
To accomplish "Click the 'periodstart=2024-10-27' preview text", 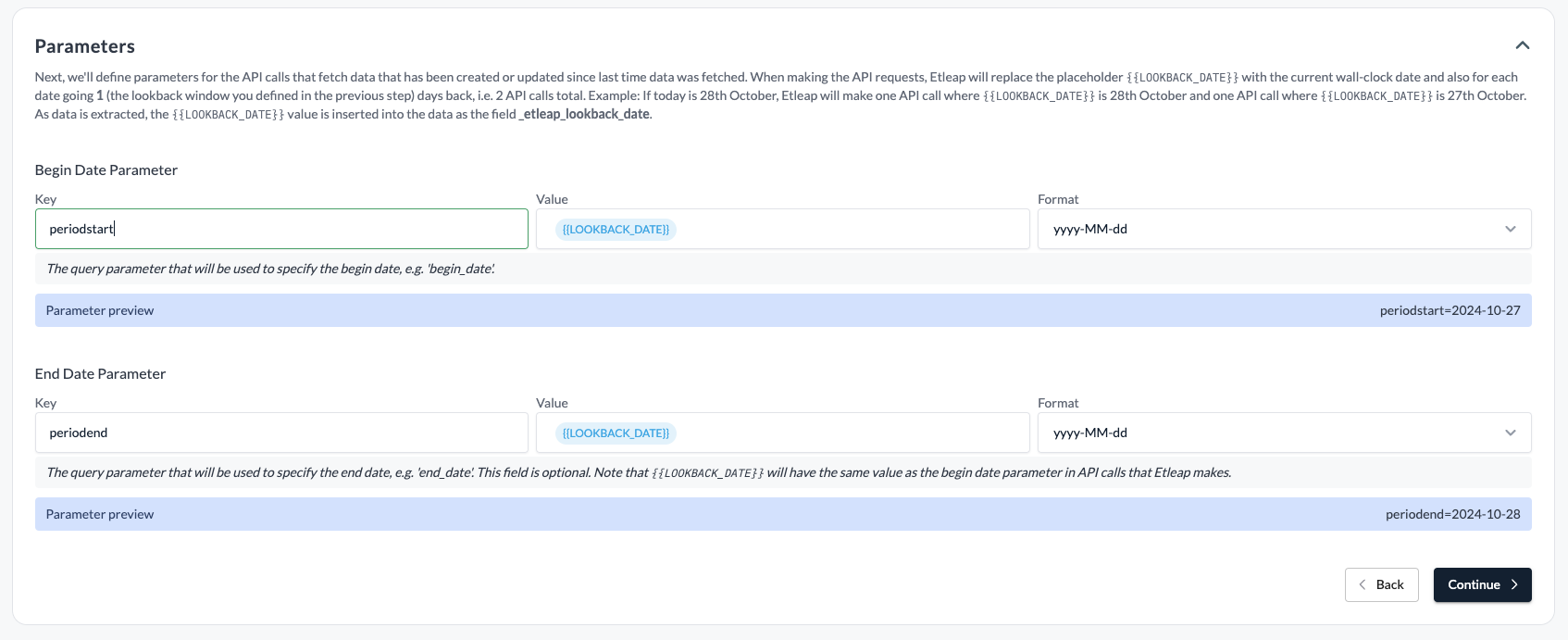I will pyautogui.click(x=1450, y=310).
